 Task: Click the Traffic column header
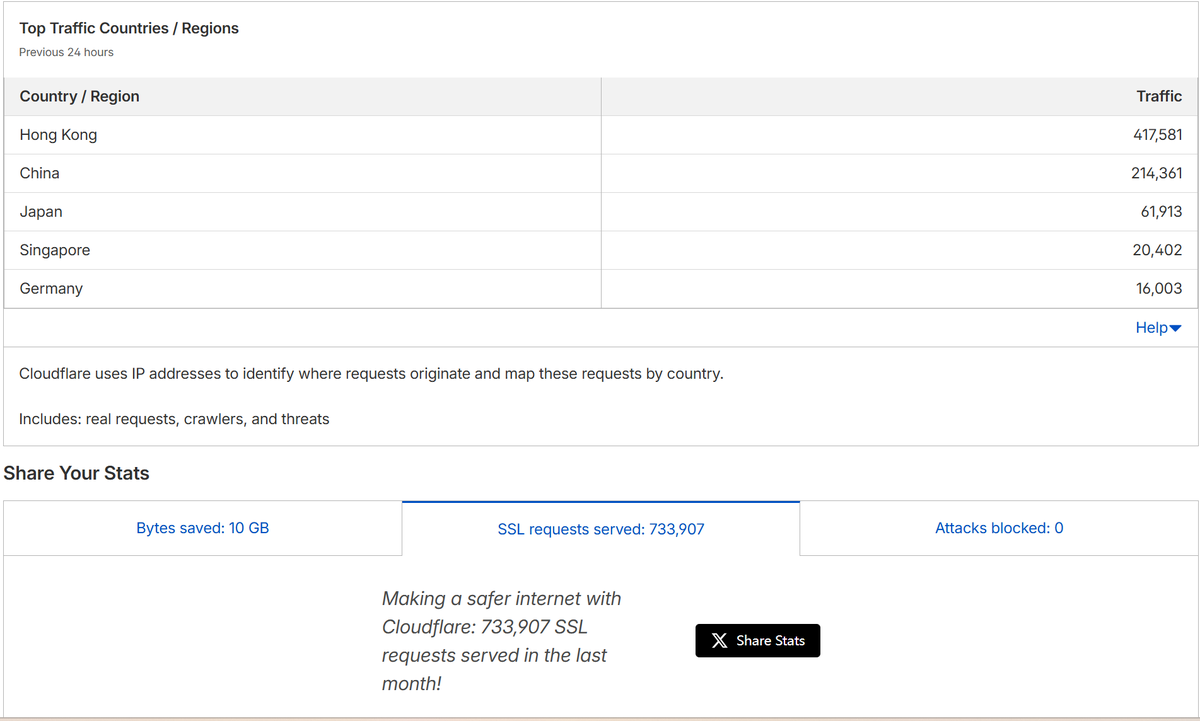tap(899, 97)
